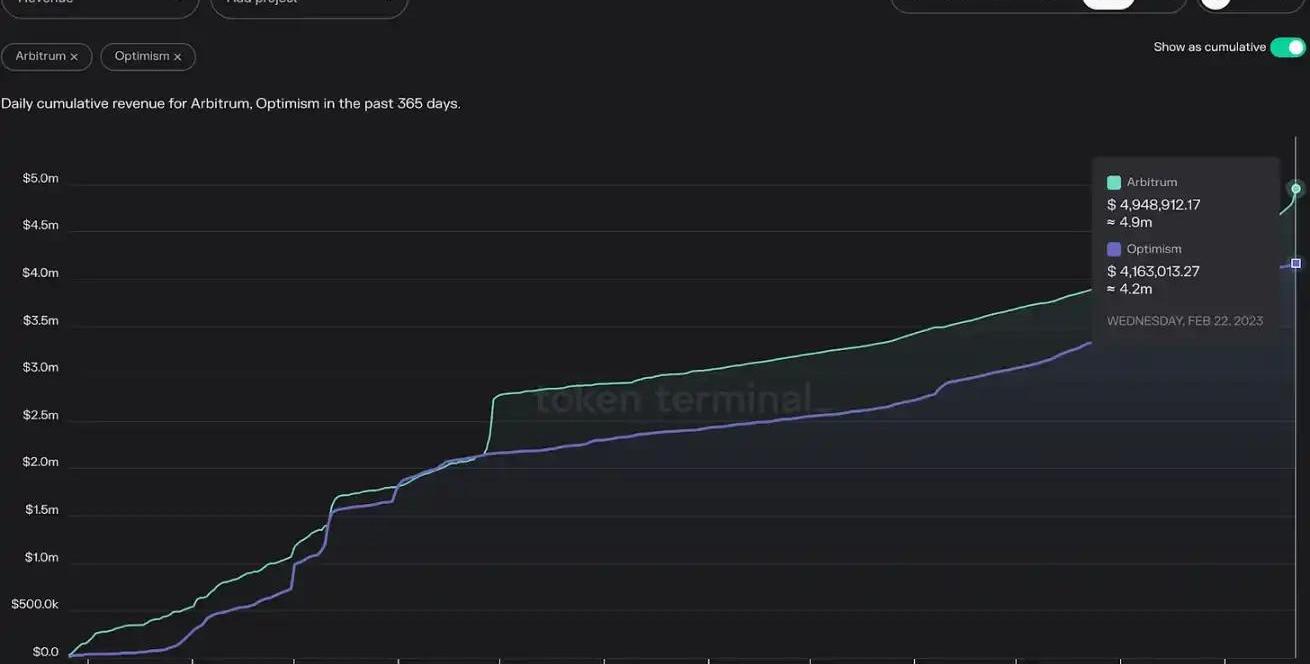Viewport: 1310px width, 664px height.
Task: Click the purple Optimism swatch in the tooltip
Action: [x=1114, y=249]
